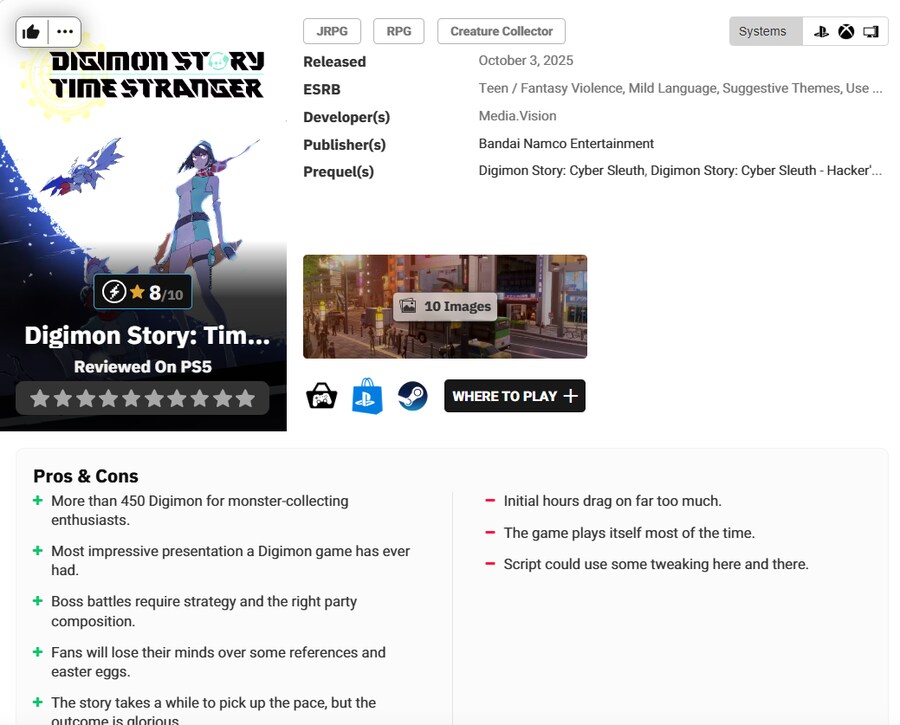Click the lightning bolt review score icon
This screenshot has height=725, width=900.
pyautogui.click(x=115, y=292)
